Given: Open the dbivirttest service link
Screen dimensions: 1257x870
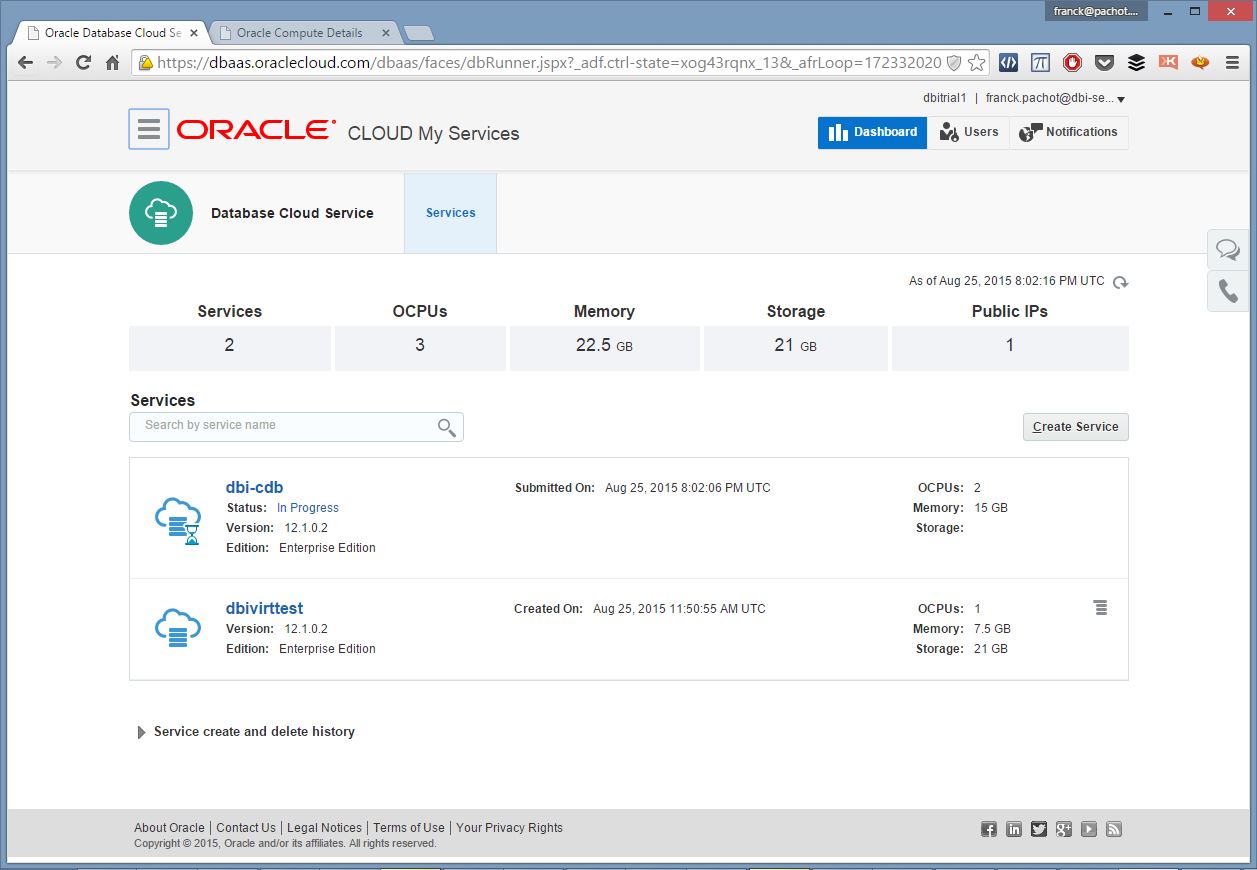Looking at the screenshot, I should [265, 609].
